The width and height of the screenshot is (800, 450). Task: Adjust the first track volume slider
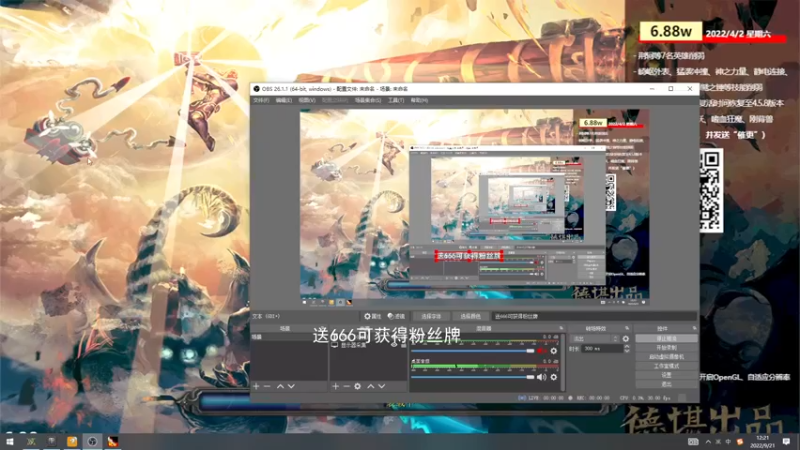click(473, 351)
